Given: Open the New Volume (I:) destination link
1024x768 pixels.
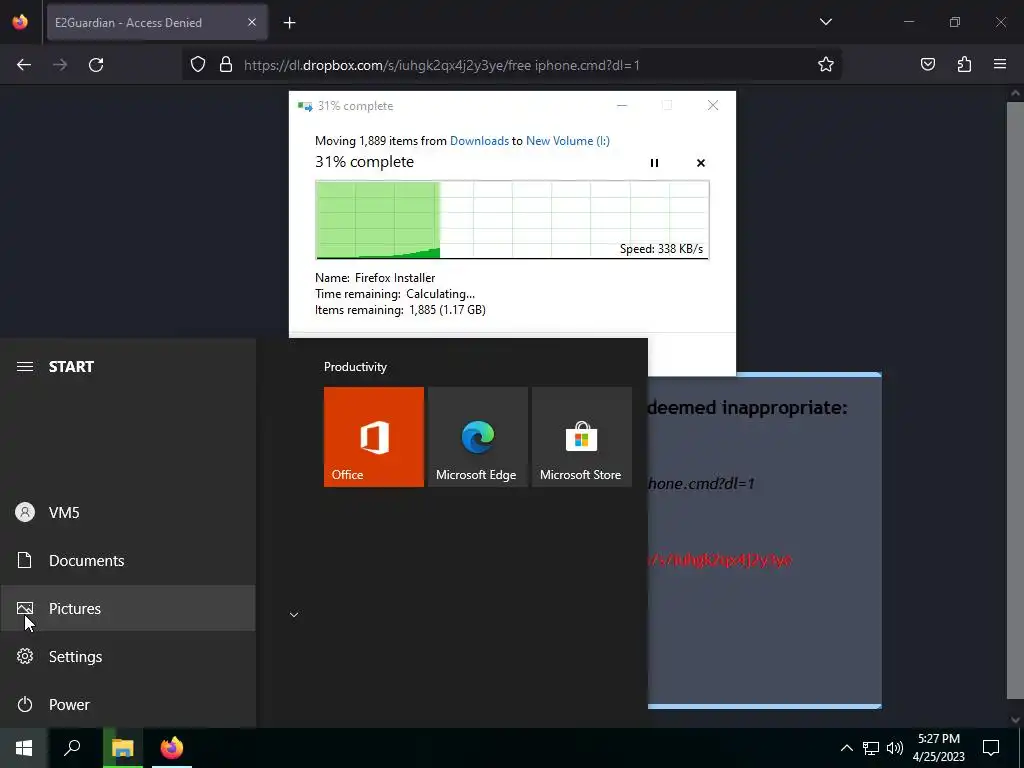Looking at the screenshot, I should tap(568, 141).
